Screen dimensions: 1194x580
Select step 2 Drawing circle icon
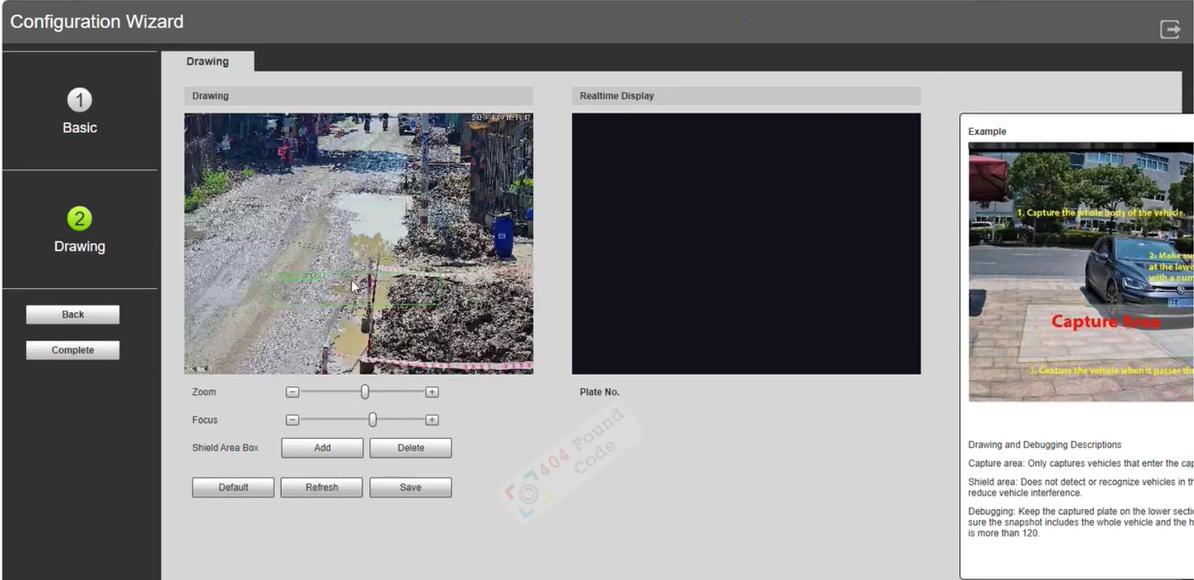tap(79, 219)
